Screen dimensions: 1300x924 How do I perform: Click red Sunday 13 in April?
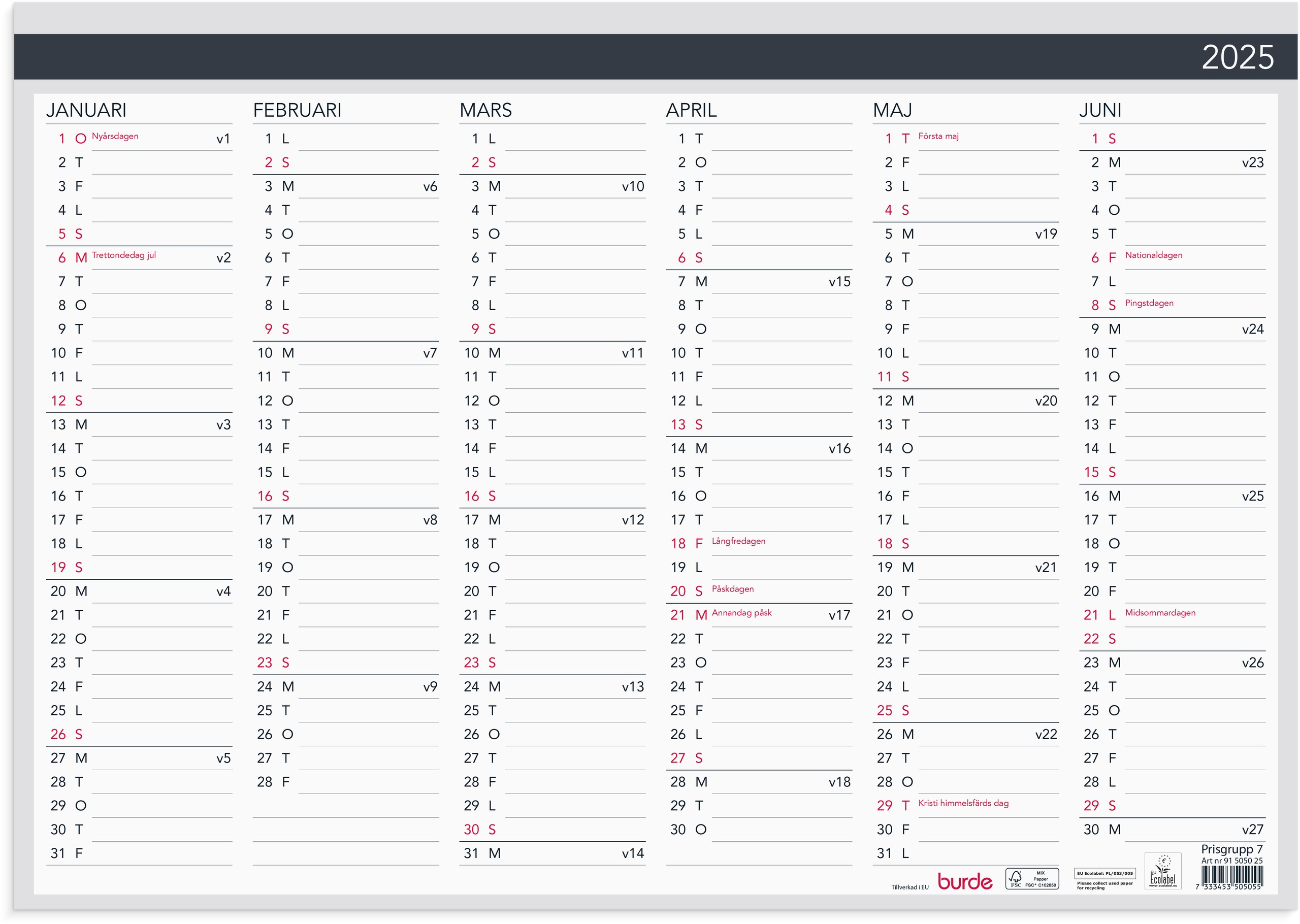[x=759, y=425]
